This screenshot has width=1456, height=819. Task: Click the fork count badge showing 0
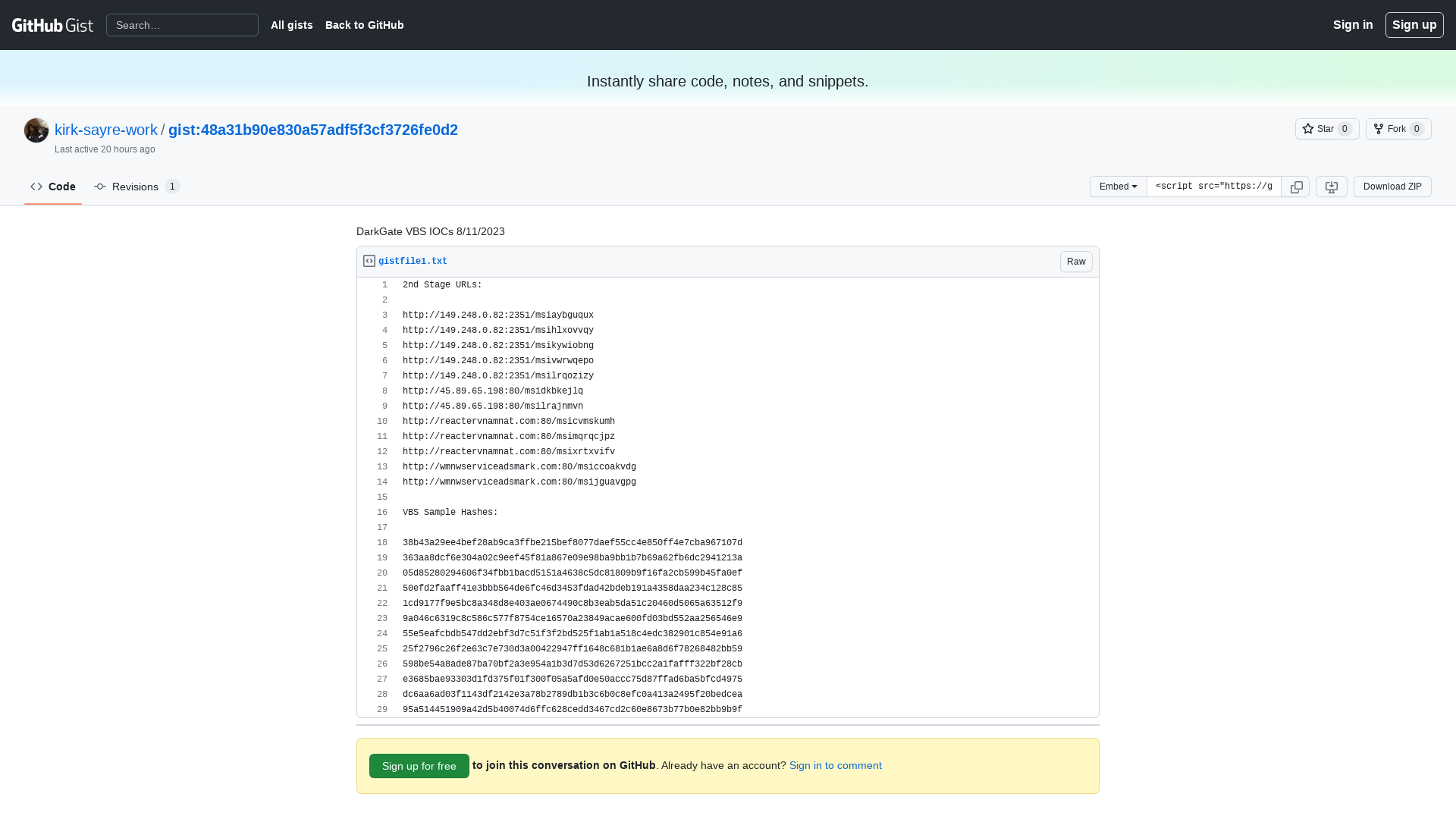tap(1417, 129)
